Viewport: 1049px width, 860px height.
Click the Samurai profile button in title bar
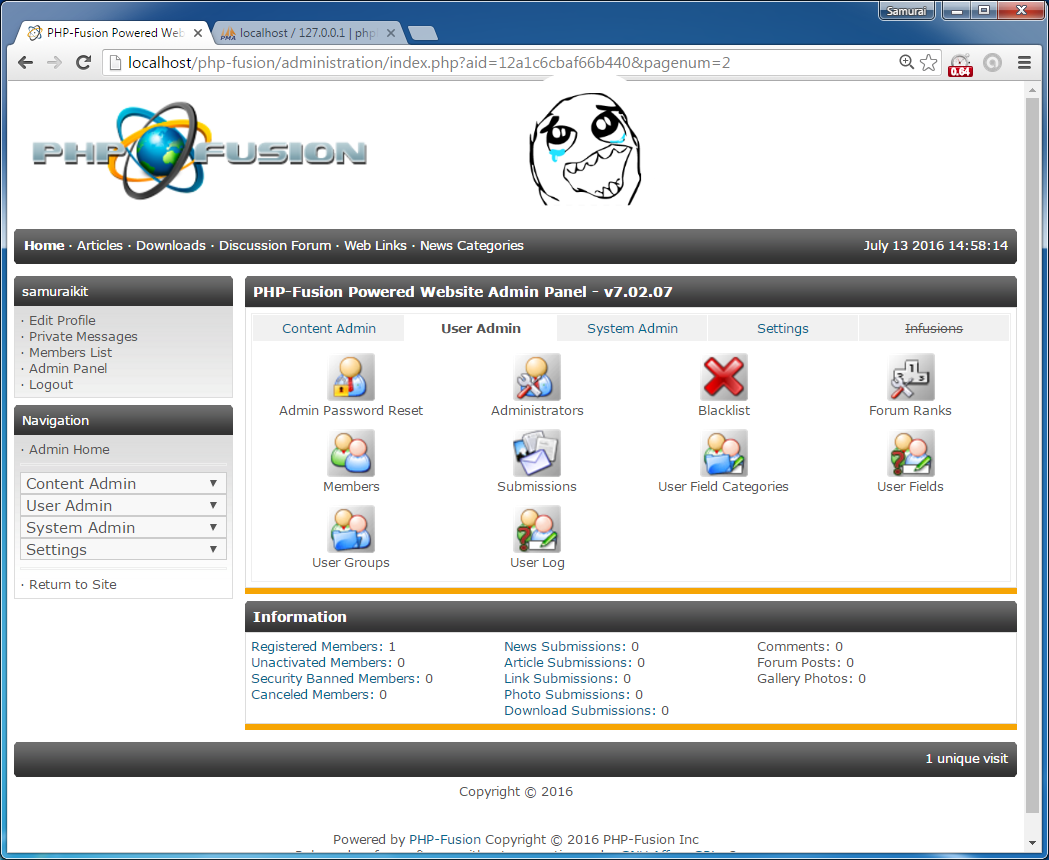pyautogui.click(x=907, y=11)
